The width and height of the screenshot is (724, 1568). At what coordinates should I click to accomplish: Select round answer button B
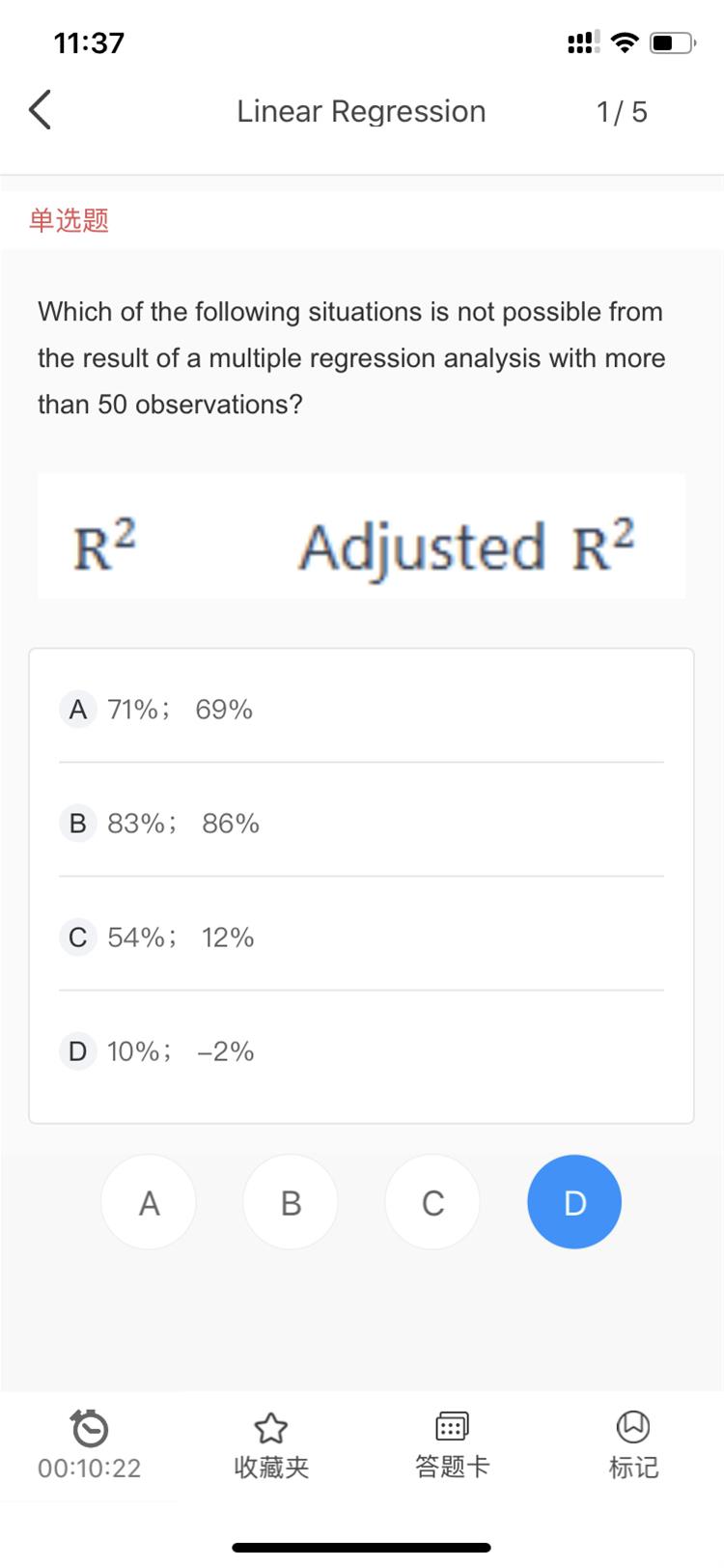coord(291,1202)
